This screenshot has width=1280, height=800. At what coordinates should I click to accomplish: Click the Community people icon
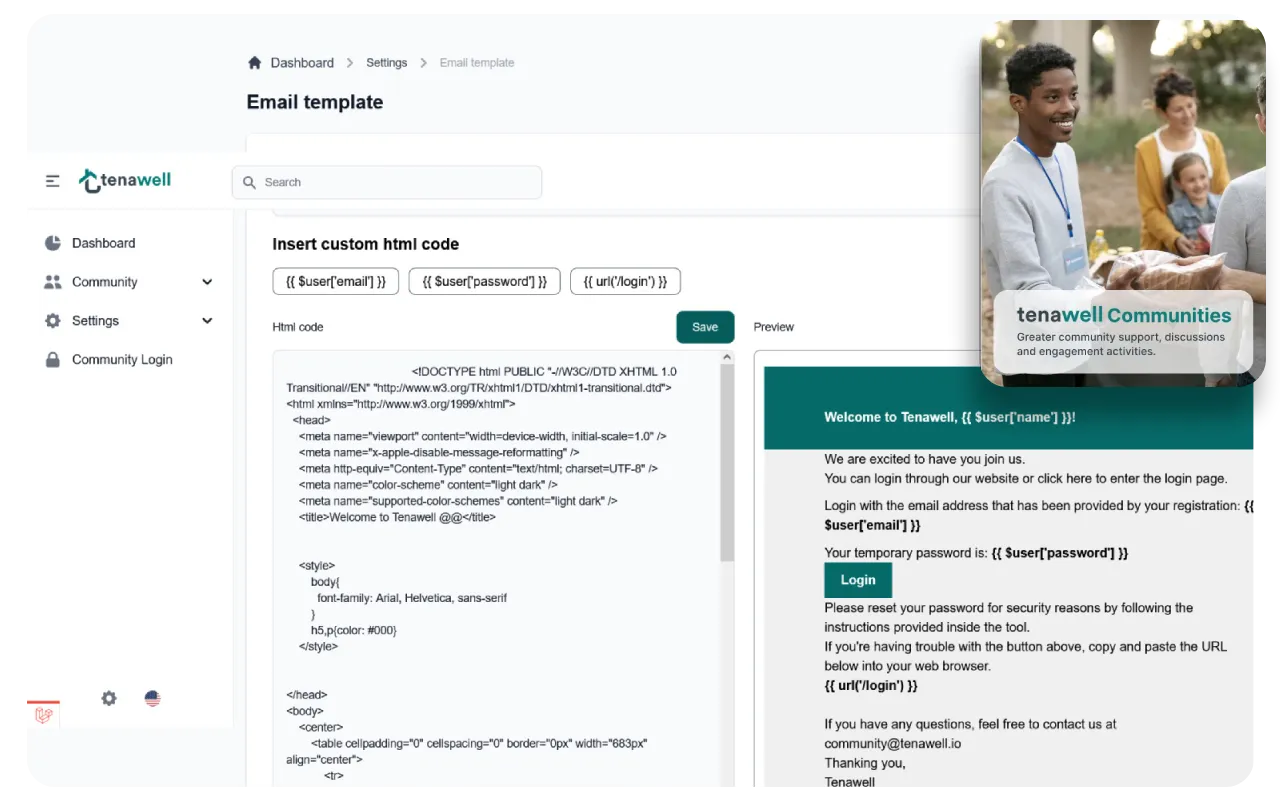(53, 282)
